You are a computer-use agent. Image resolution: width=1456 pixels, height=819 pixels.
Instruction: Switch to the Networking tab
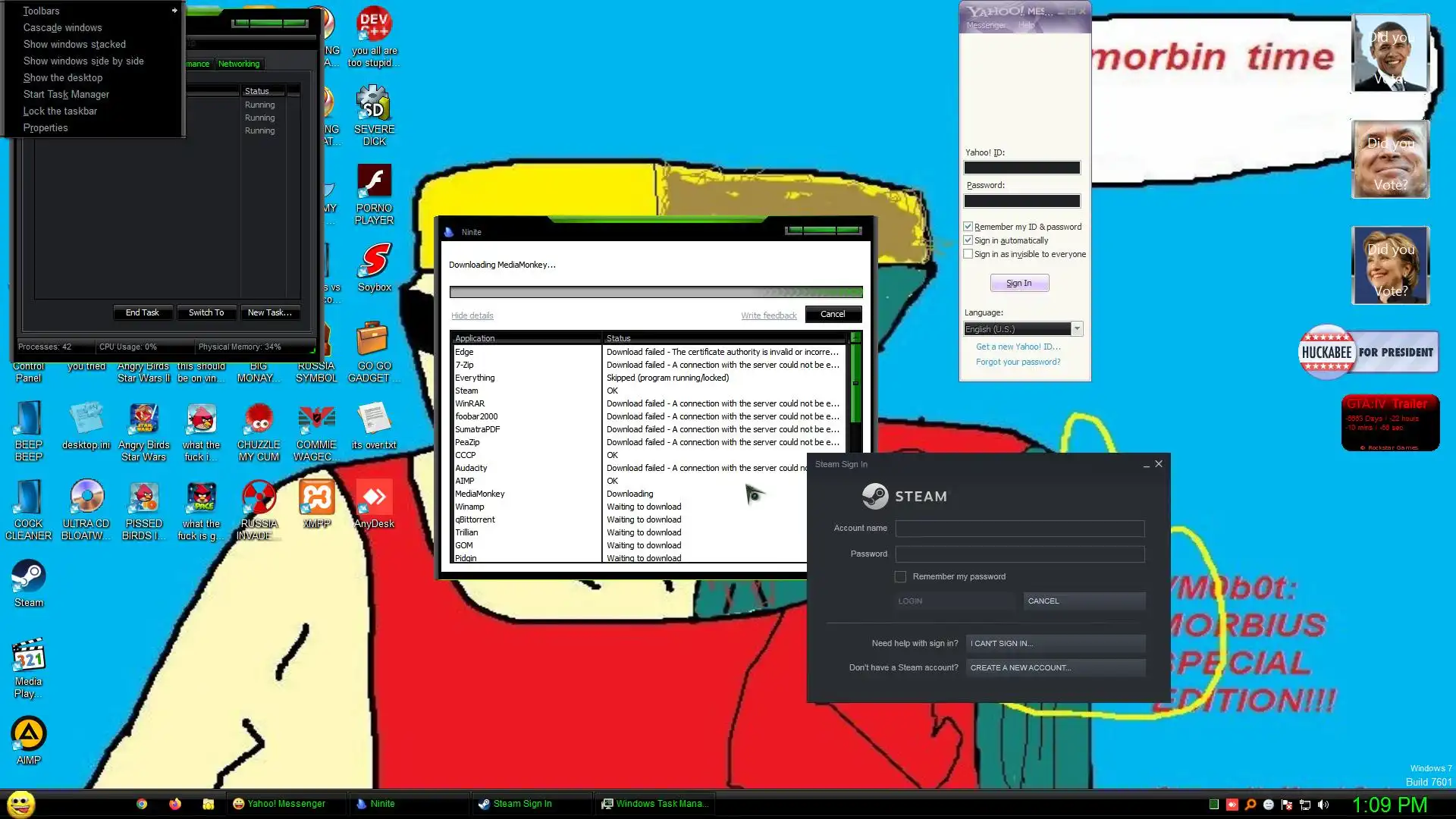click(x=239, y=64)
